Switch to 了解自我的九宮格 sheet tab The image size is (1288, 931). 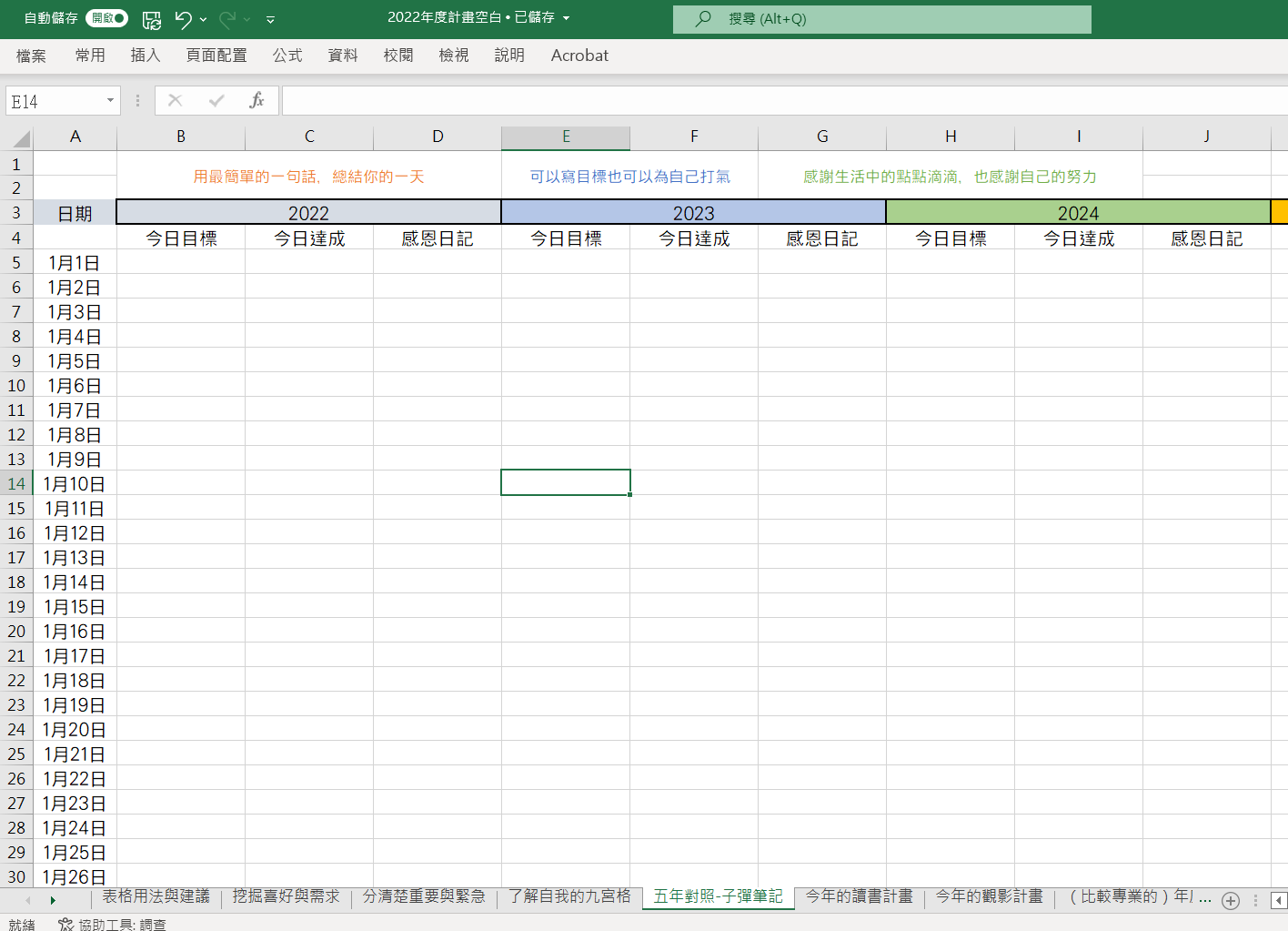(569, 896)
